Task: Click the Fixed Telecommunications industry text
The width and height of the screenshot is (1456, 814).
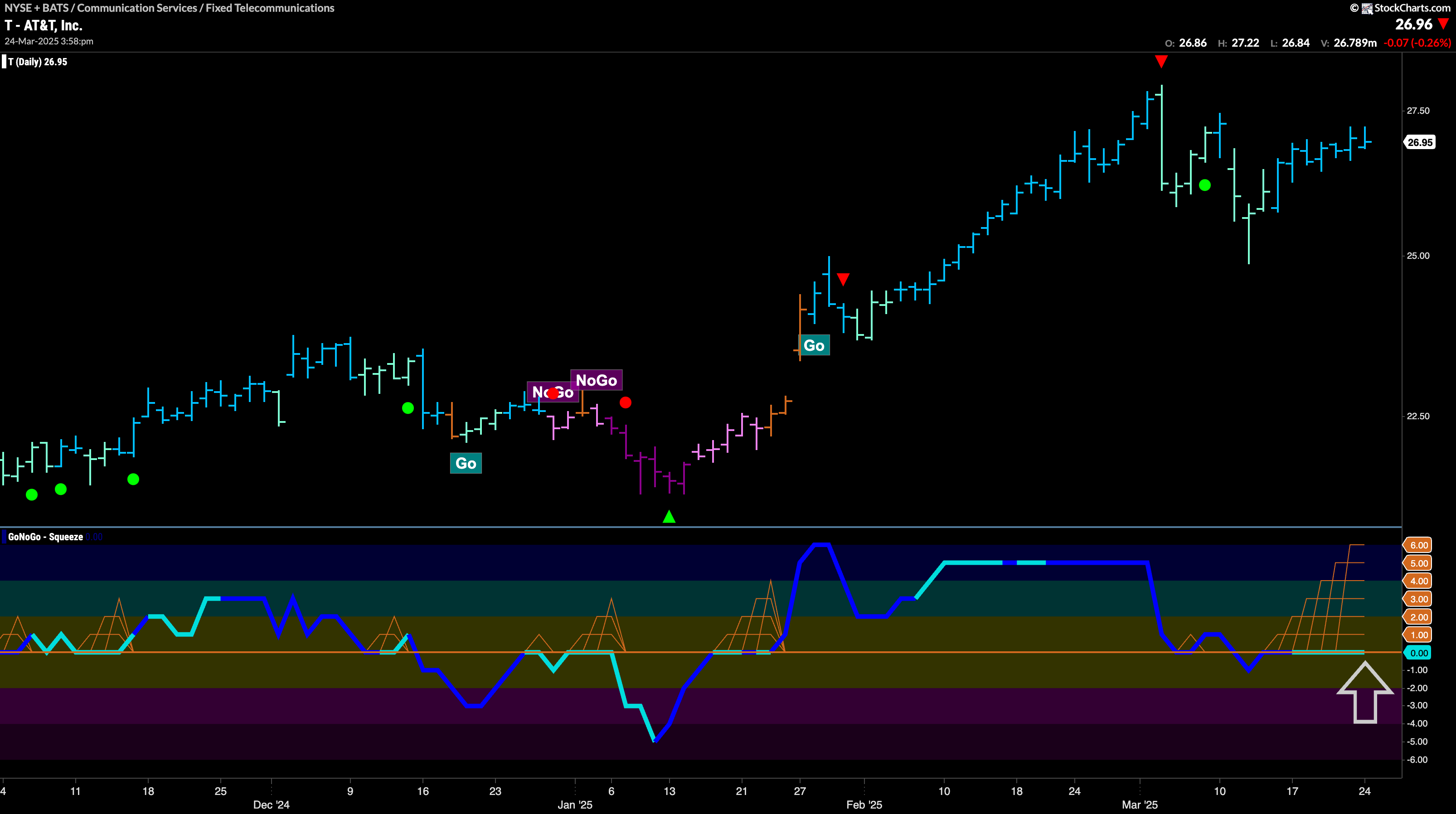Action: (270, 8)
